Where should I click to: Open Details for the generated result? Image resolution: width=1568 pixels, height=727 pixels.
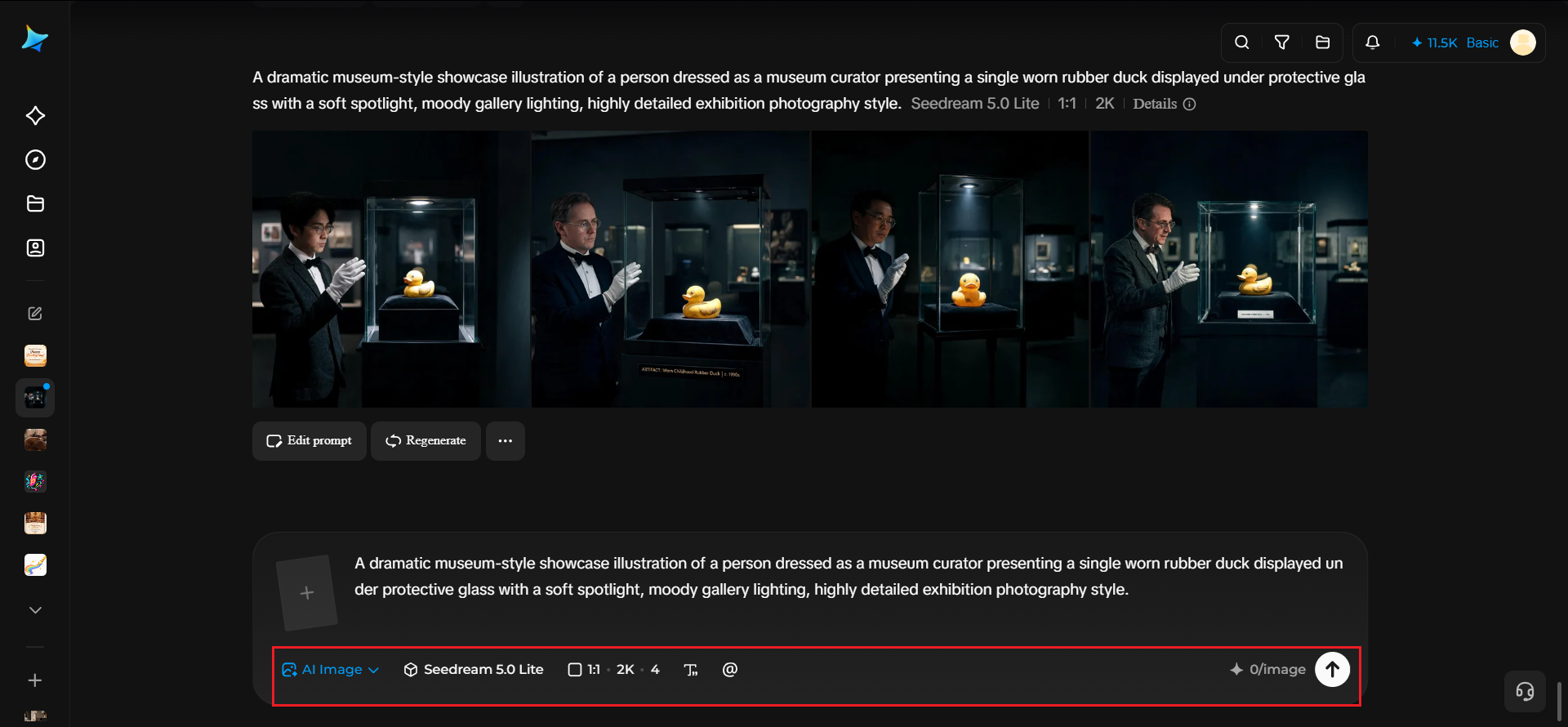click(x=1164, y=104)
